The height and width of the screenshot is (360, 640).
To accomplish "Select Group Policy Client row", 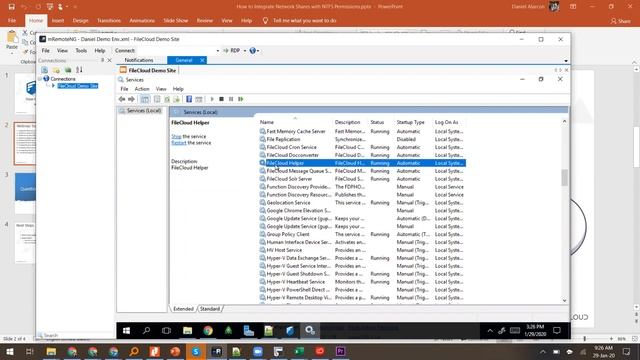I will pyautogui.click(x=362, y=234).
